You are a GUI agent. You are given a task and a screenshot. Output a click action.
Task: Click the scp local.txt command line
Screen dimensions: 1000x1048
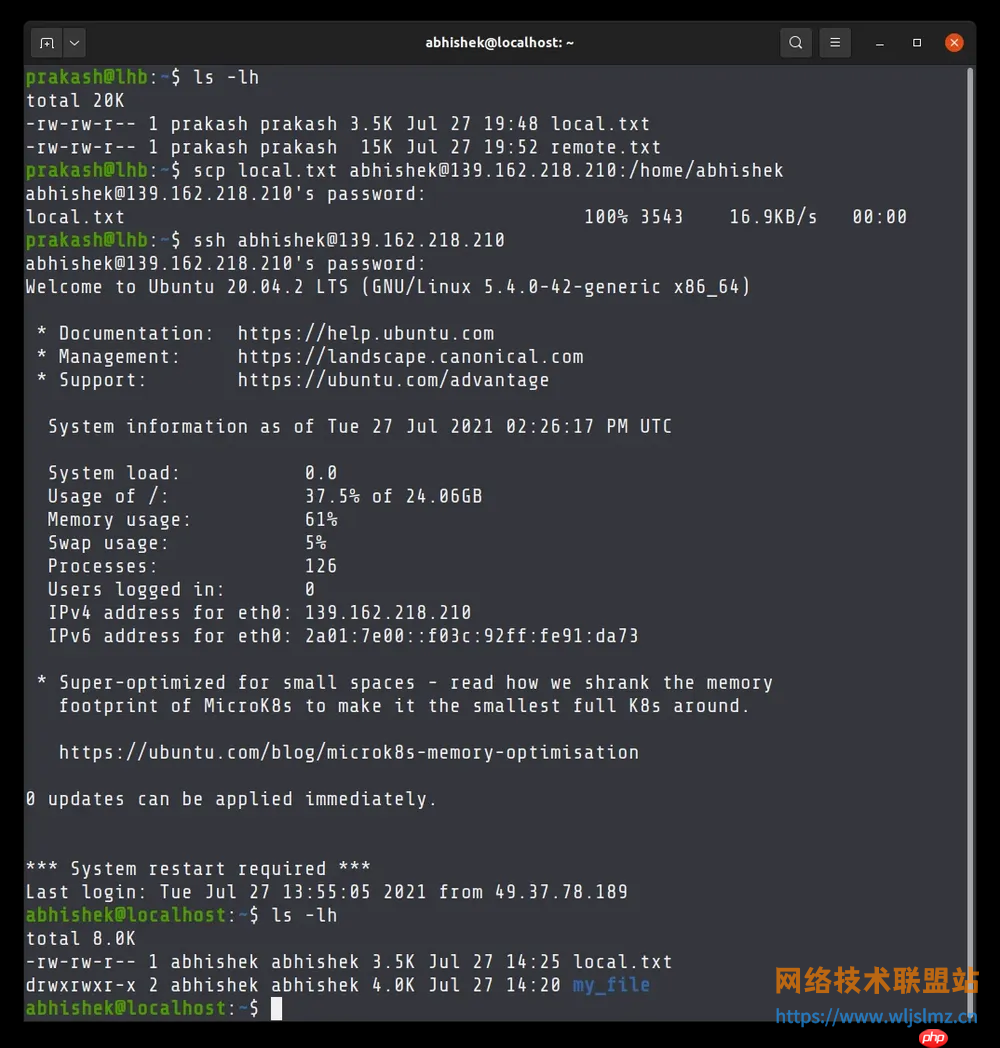coord(488,170)
